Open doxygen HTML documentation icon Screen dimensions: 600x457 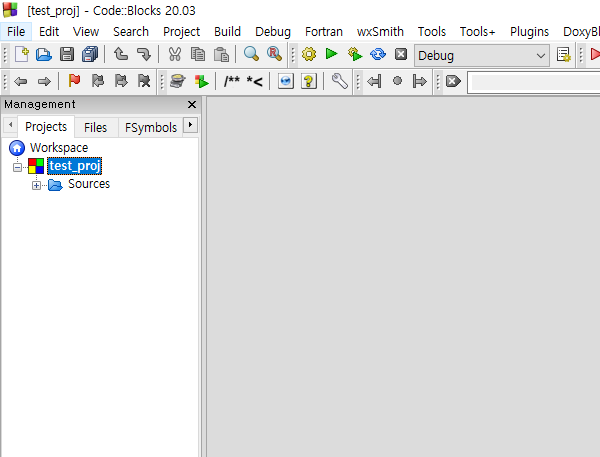[285, 81]
